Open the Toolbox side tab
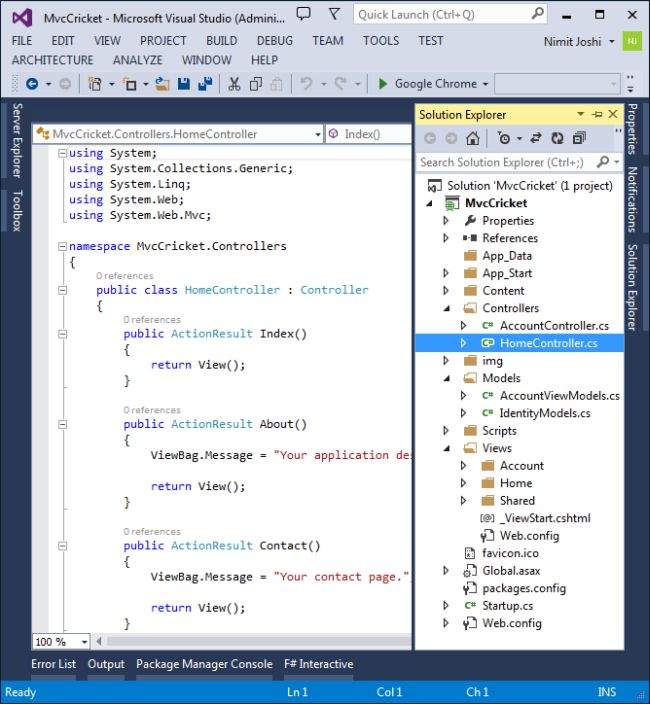This screenshot has height=704, width=650. (17, 211)
